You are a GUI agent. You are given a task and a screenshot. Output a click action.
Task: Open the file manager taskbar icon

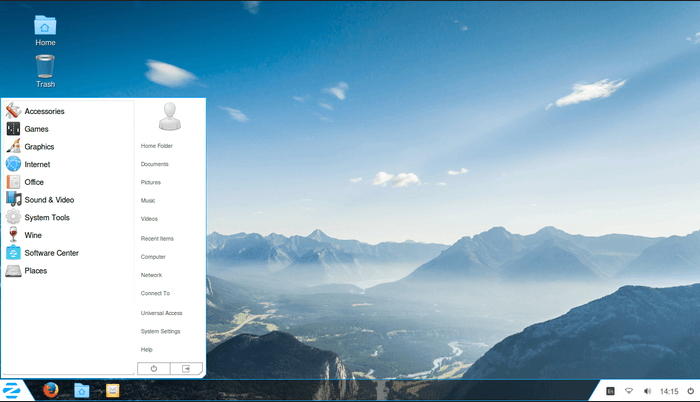(x=82, y=390)
